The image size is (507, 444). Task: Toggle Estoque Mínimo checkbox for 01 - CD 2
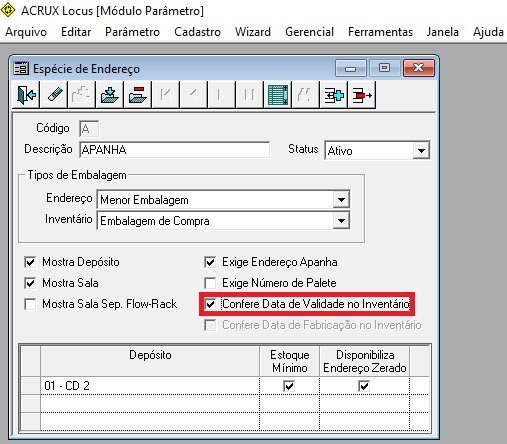click(289, 386)
